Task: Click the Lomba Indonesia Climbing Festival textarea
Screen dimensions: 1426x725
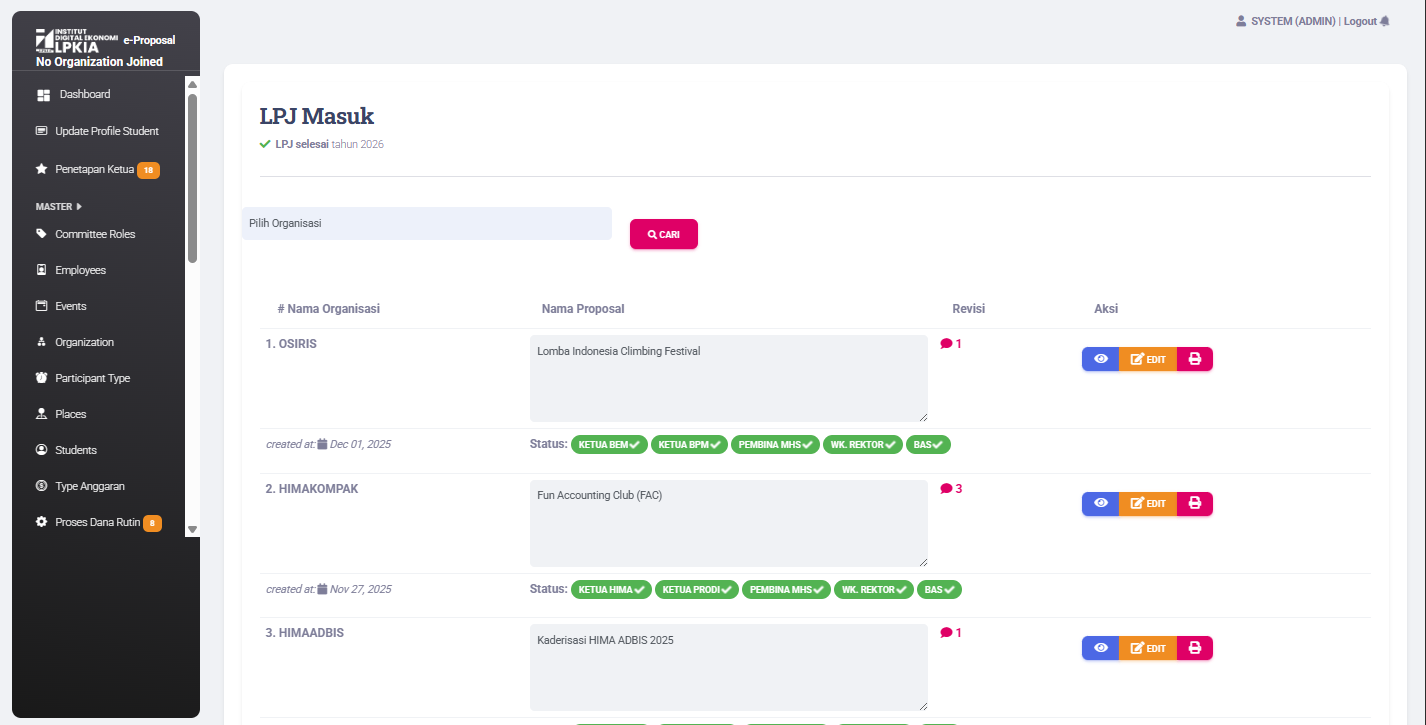Action: 729,378
